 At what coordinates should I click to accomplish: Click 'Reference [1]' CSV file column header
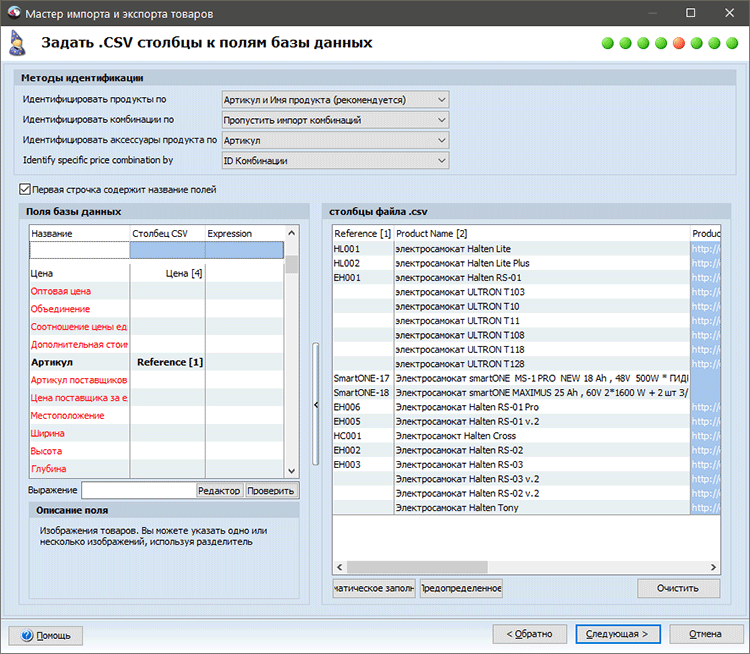363,233
